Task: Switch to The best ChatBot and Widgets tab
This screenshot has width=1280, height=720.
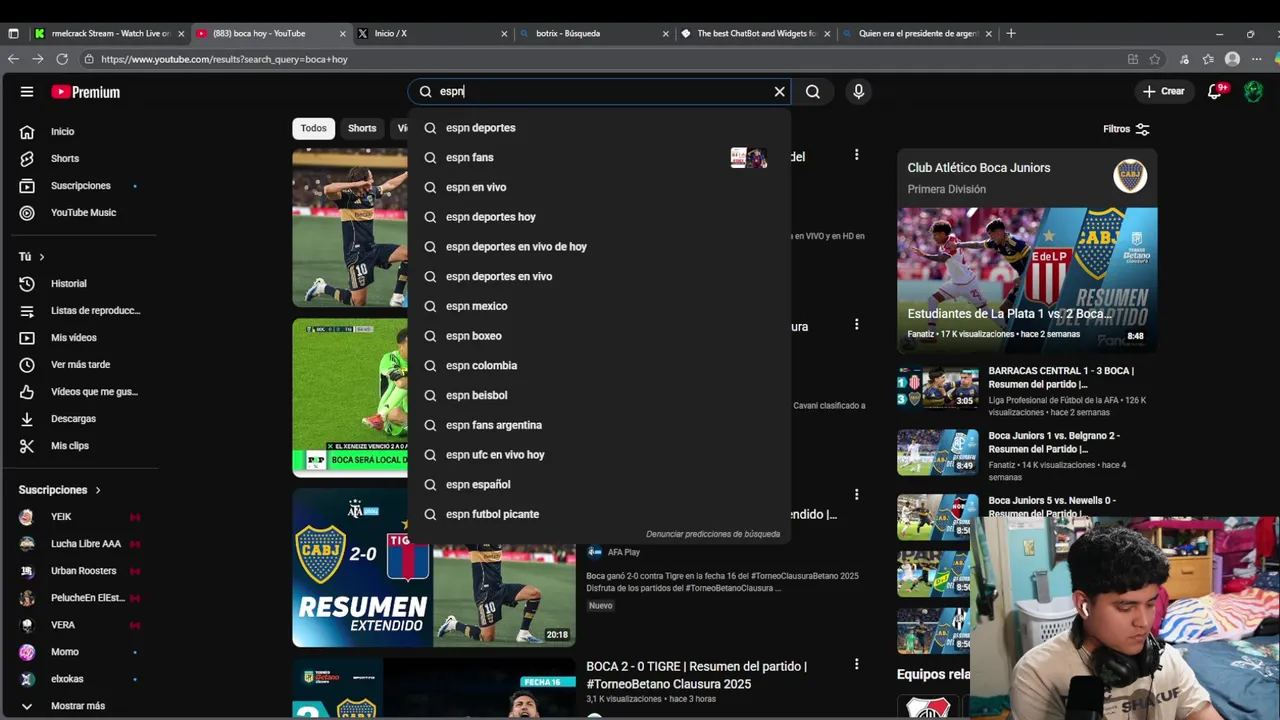Action: coord(755,33)
